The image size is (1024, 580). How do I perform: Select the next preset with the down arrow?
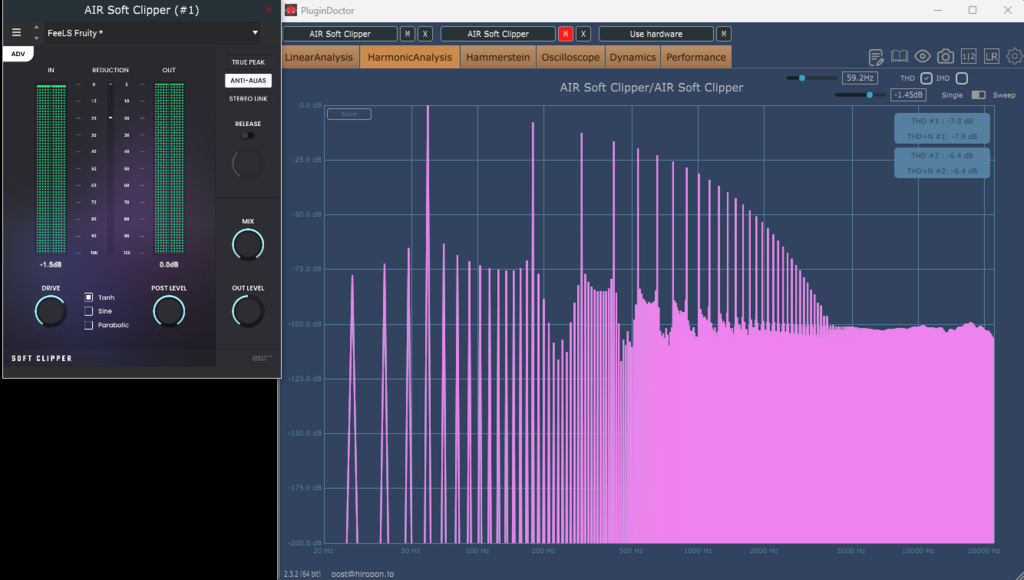point(36,38)
